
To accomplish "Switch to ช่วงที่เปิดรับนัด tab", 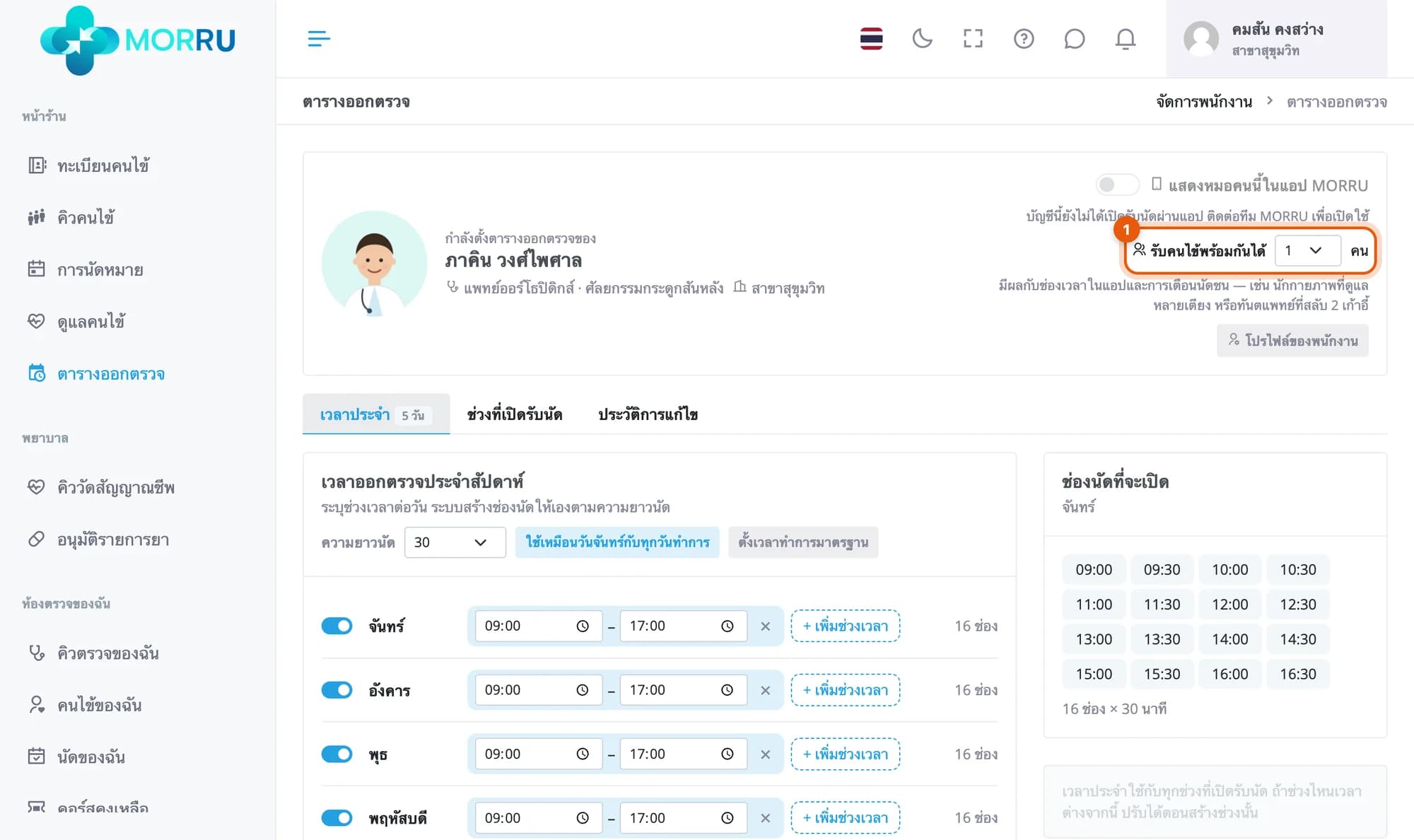I will 515,414.
